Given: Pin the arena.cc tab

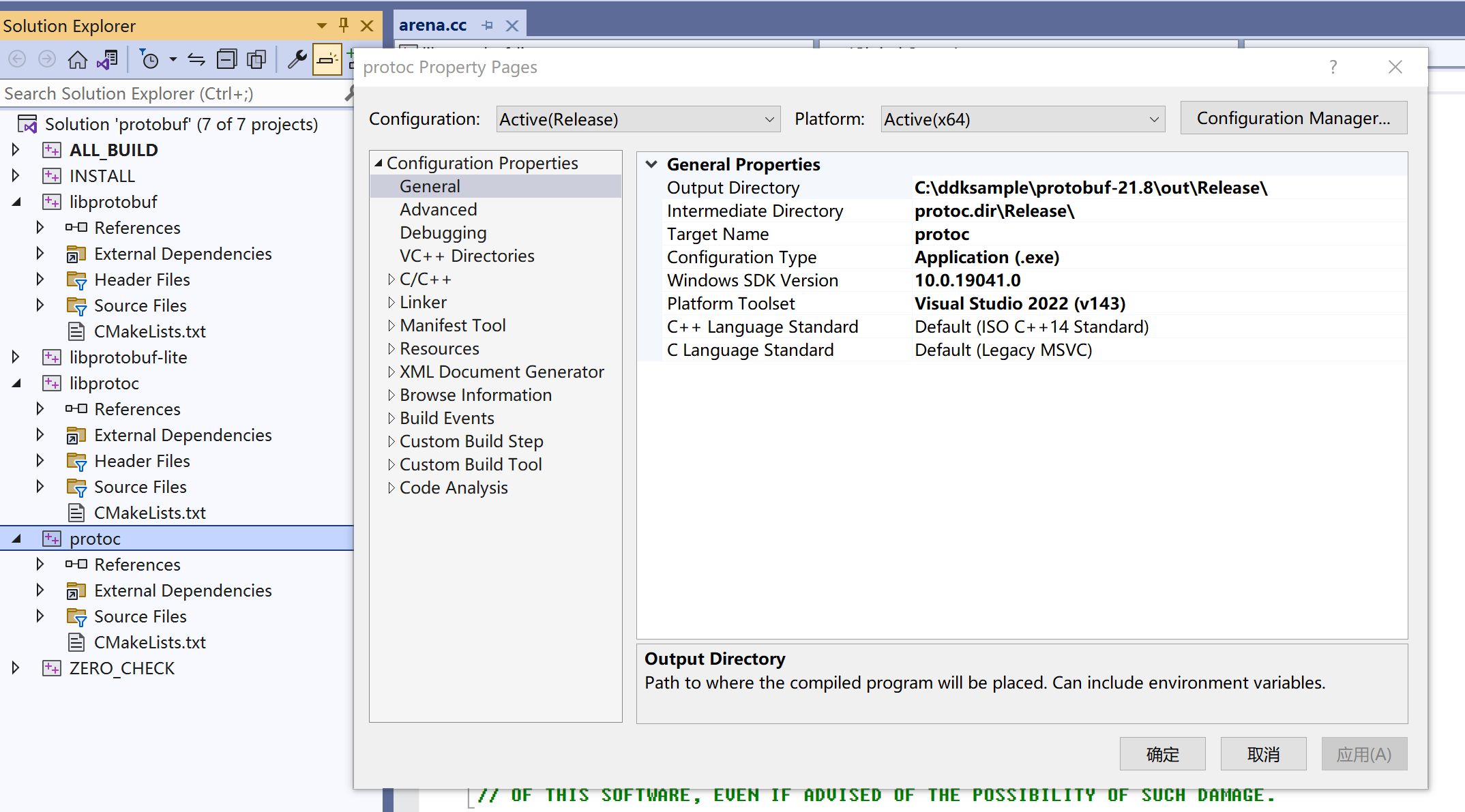Looking at the screenshot, I should tap(488, 25).
